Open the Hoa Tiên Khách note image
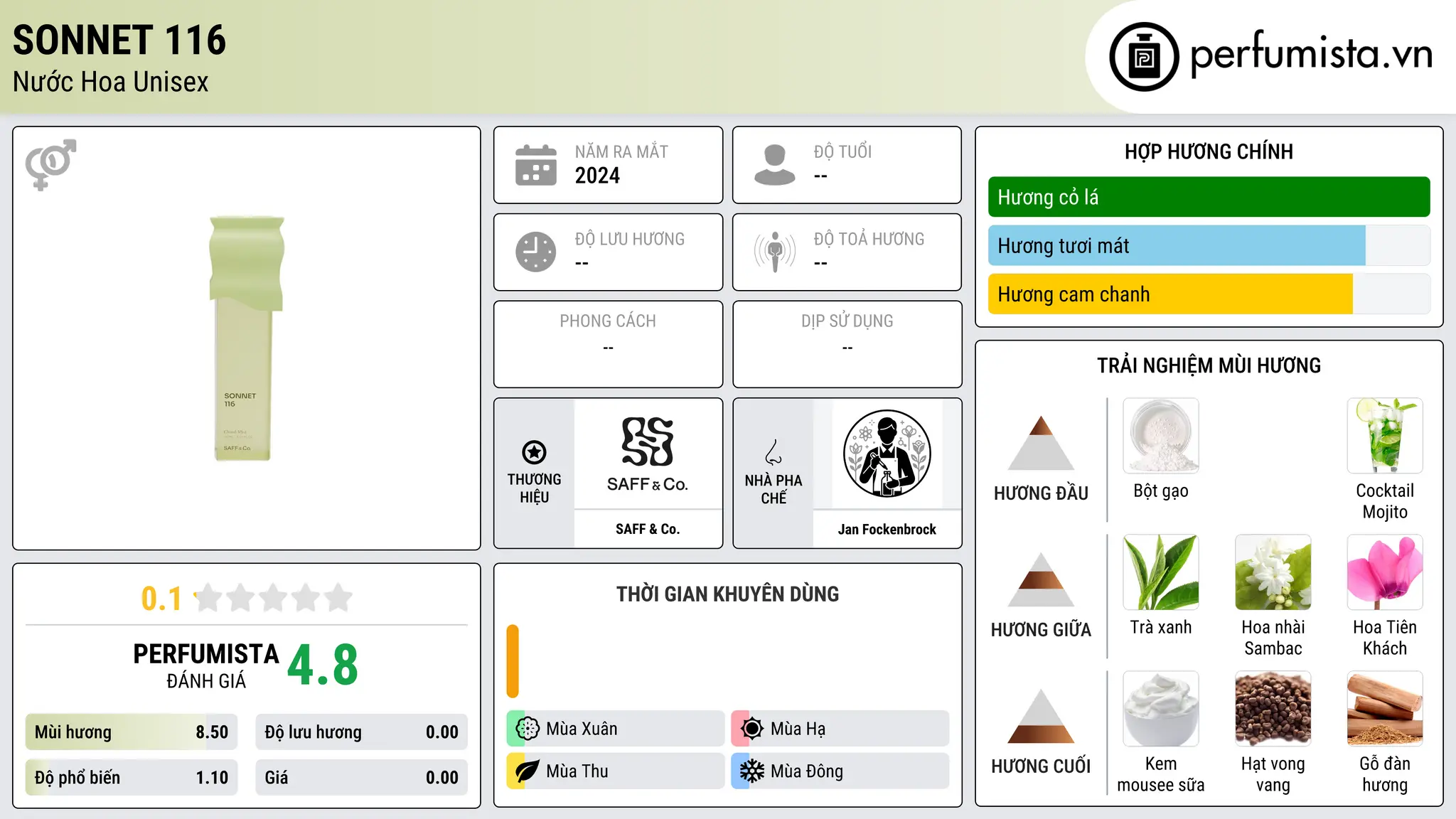This screenshot has width=1456, height=819. (x=1385, y=572)
